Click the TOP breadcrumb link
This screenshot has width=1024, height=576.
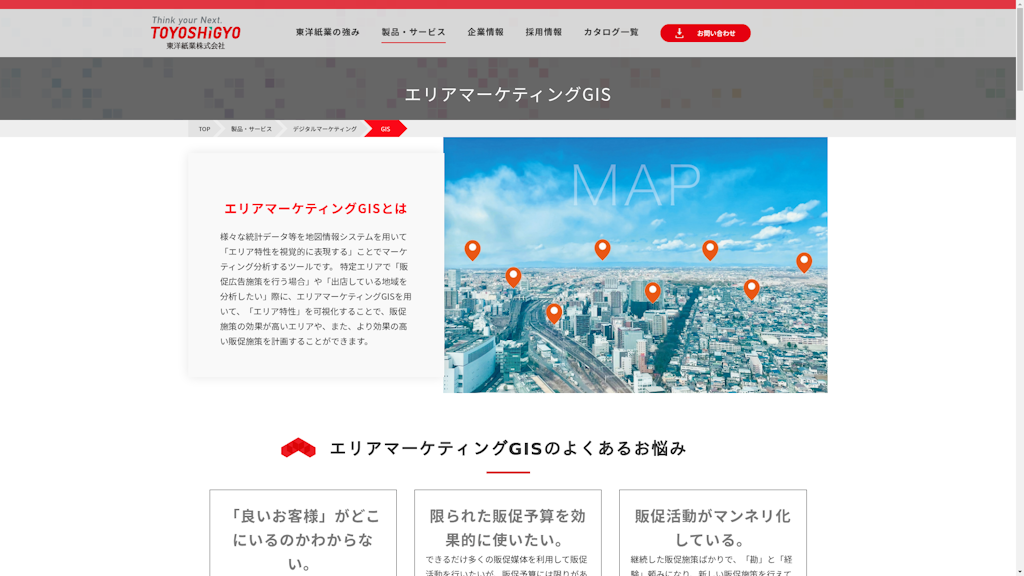click(204, 129)
